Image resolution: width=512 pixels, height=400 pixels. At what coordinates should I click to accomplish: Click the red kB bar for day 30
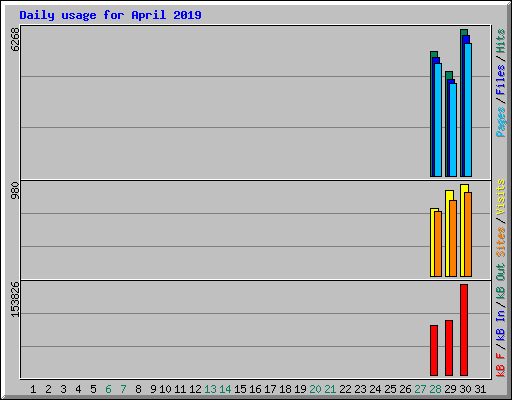click(x=464, y=330)
